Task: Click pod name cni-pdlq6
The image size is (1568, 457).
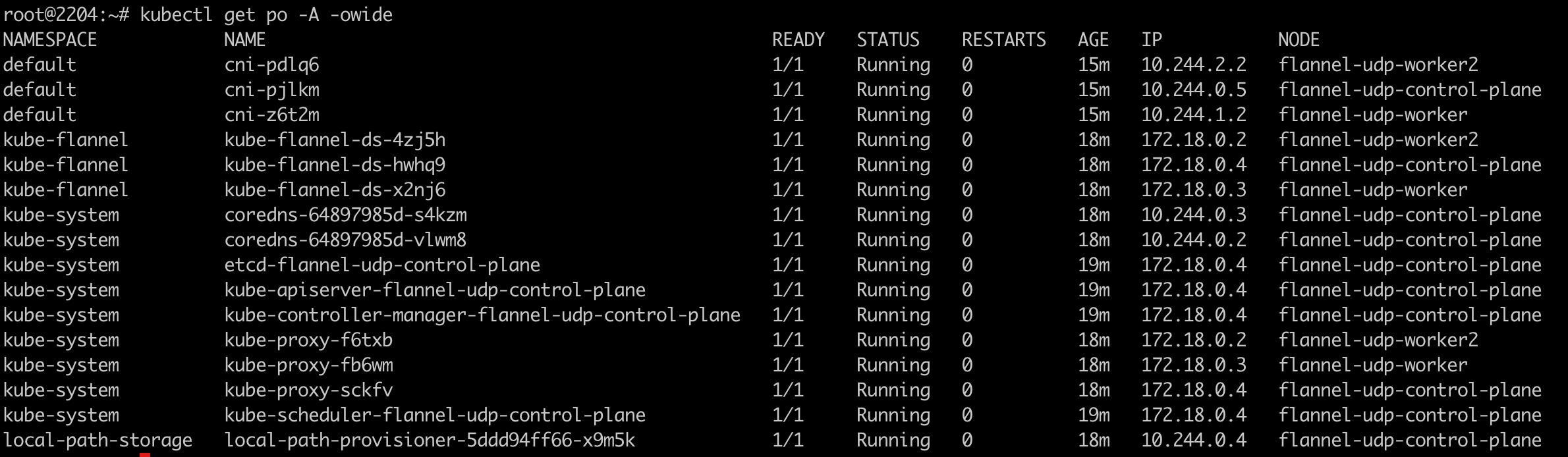Action: coord(271,65)
